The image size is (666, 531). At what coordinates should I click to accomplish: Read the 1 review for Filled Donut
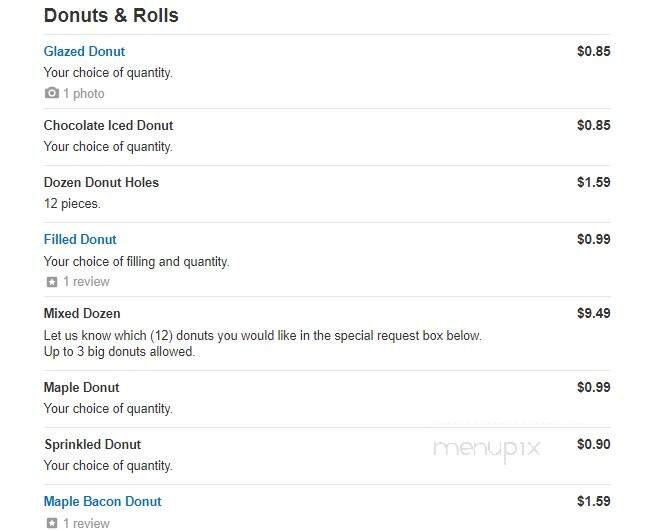click(86, 282)
